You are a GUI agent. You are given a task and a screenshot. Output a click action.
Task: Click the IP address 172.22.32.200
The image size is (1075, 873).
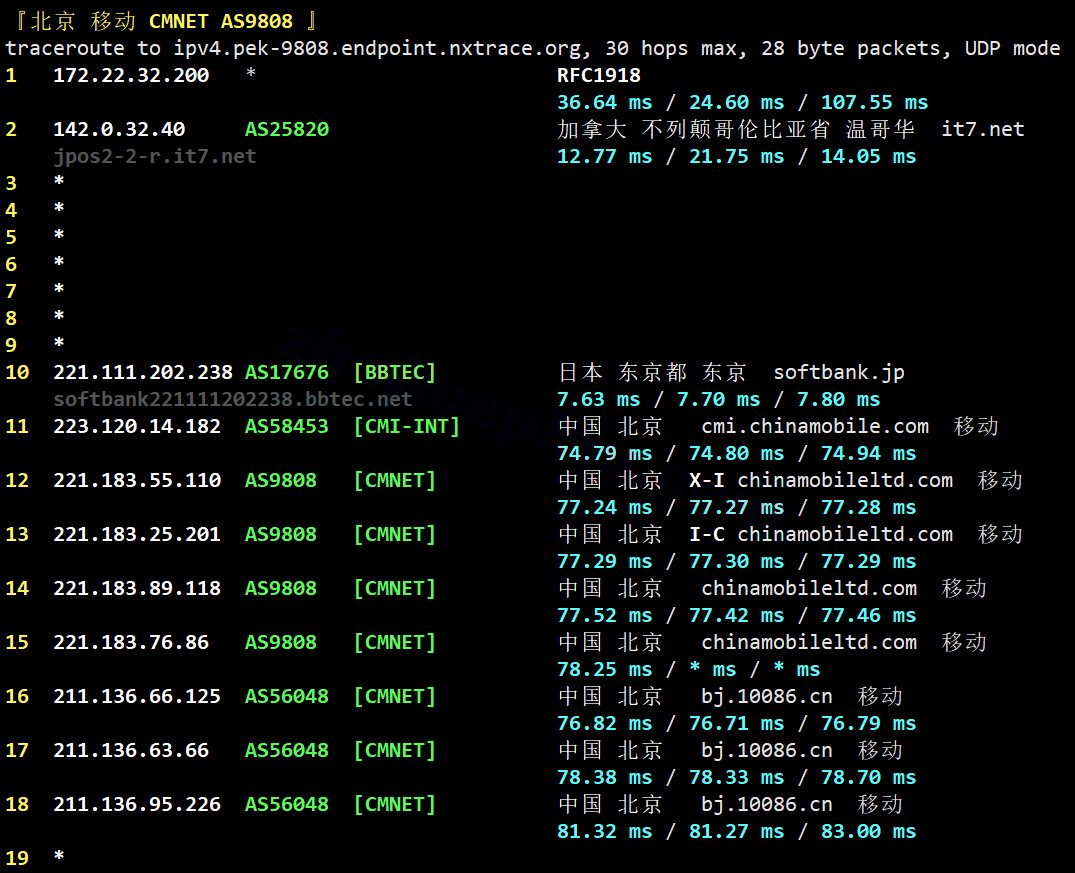click(131, 75)
